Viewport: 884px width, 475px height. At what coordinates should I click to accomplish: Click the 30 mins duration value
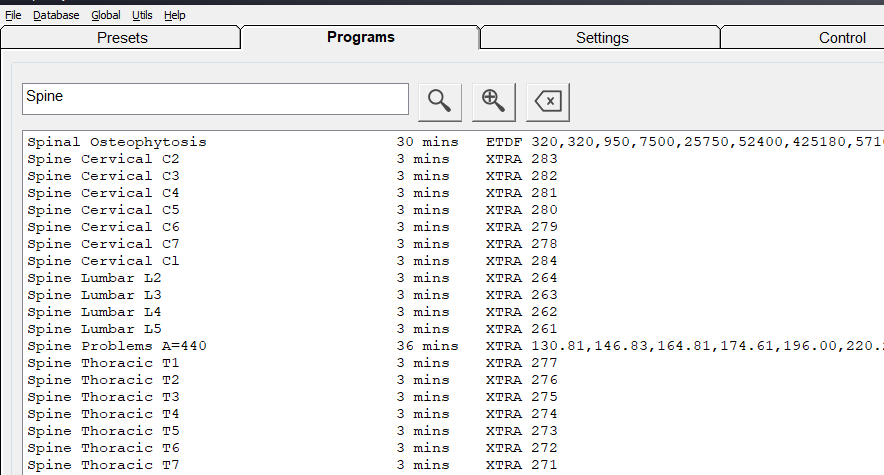427,142
